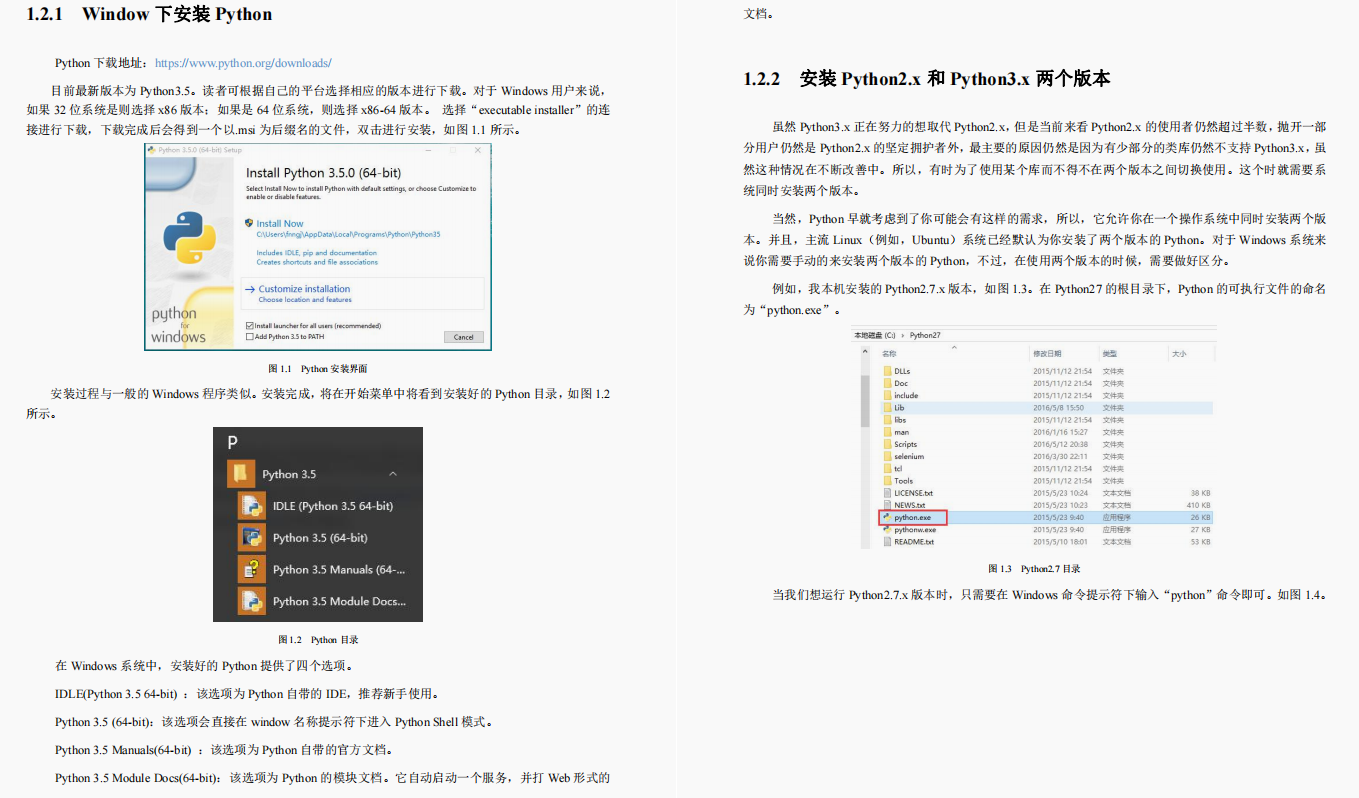Click the 本地磁盘 (C:) breadcrumb

point(875,336)
